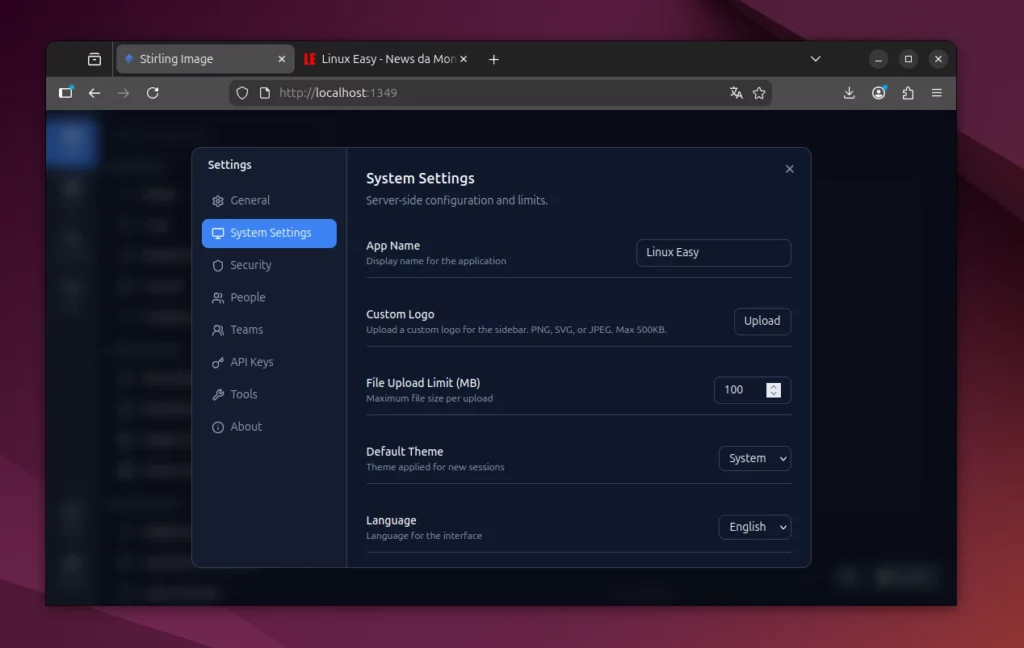This screenshot has width=1024, height=648.
Task: Click the App Name text field
Action: 713,253
